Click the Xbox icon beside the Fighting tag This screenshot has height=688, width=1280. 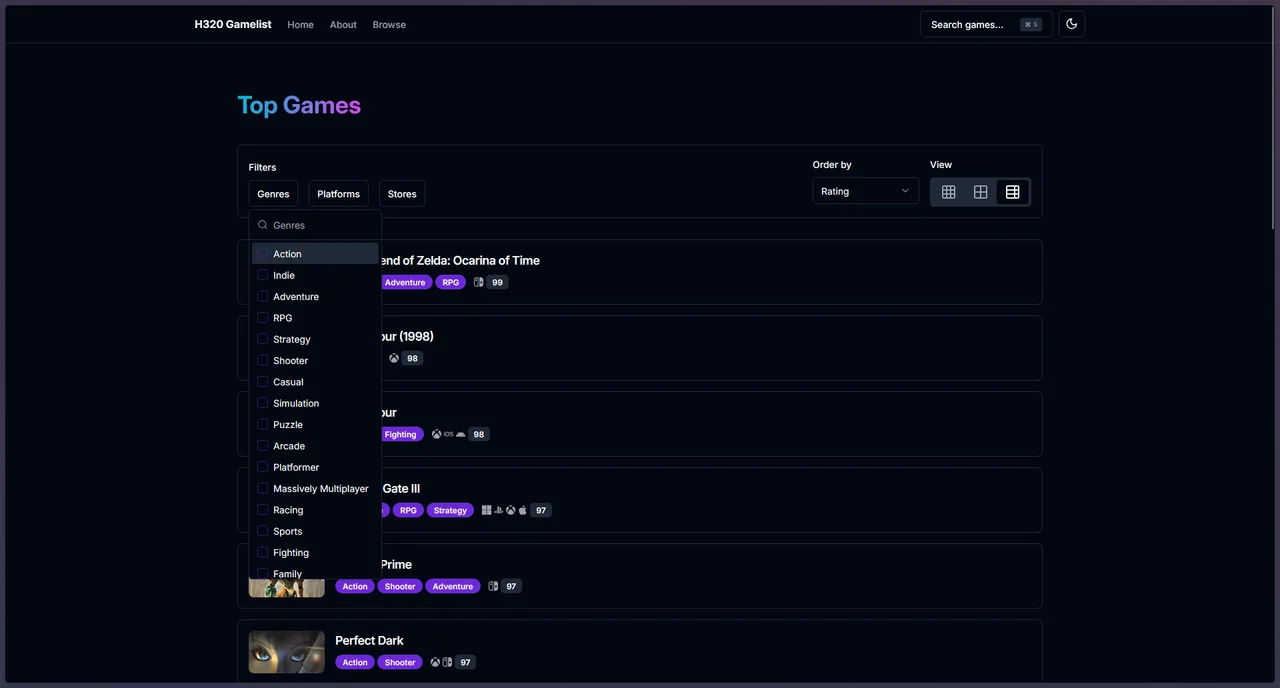pyautogui.click(x=436, y=434)
